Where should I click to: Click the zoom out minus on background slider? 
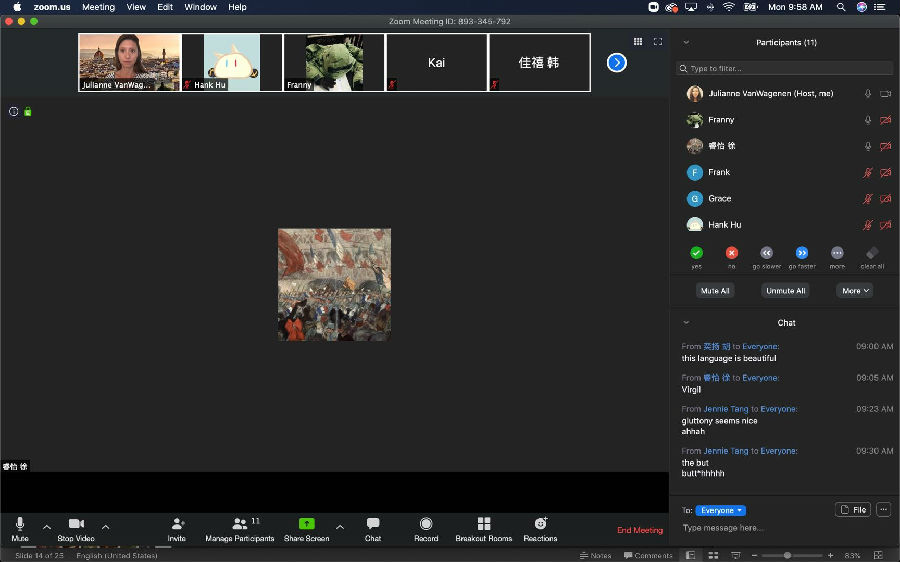[755, 555]
